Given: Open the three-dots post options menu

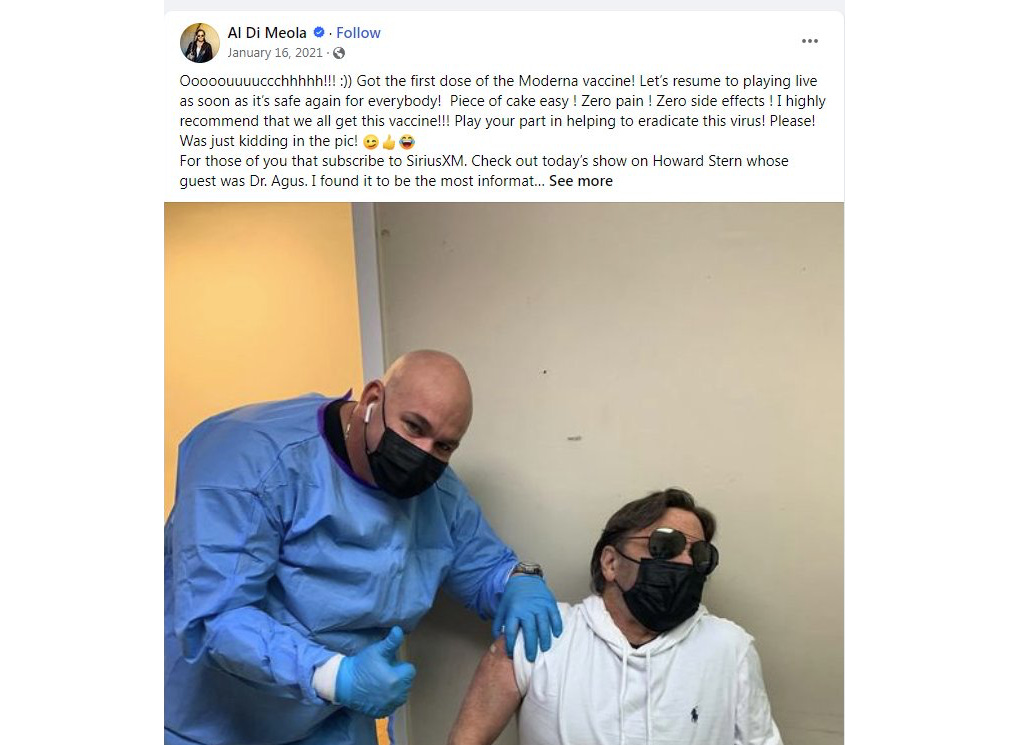Looking at the screenshot, I should click(x=810, y=41).
